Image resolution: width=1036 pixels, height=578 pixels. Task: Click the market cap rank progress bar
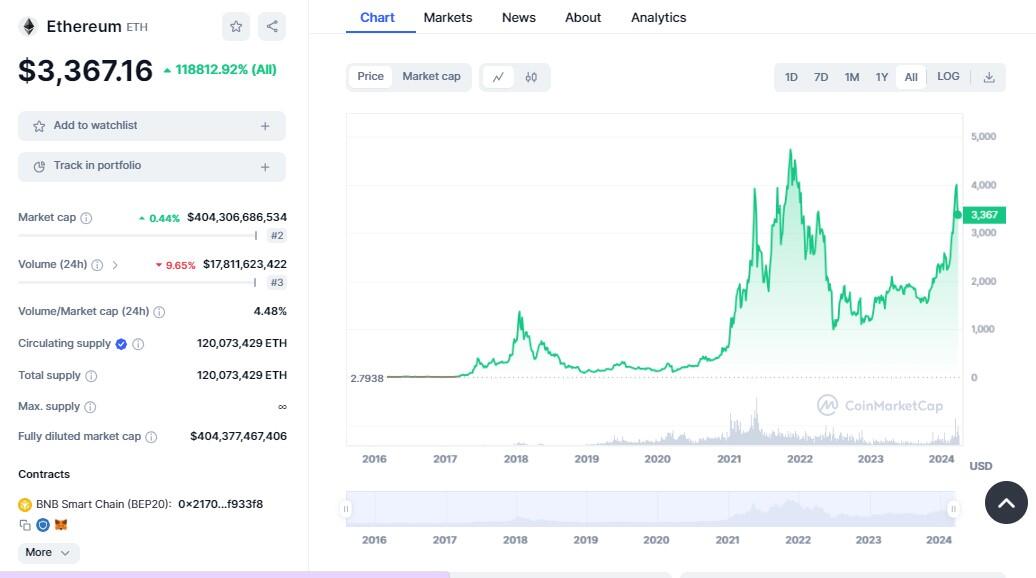click(137, 236)
